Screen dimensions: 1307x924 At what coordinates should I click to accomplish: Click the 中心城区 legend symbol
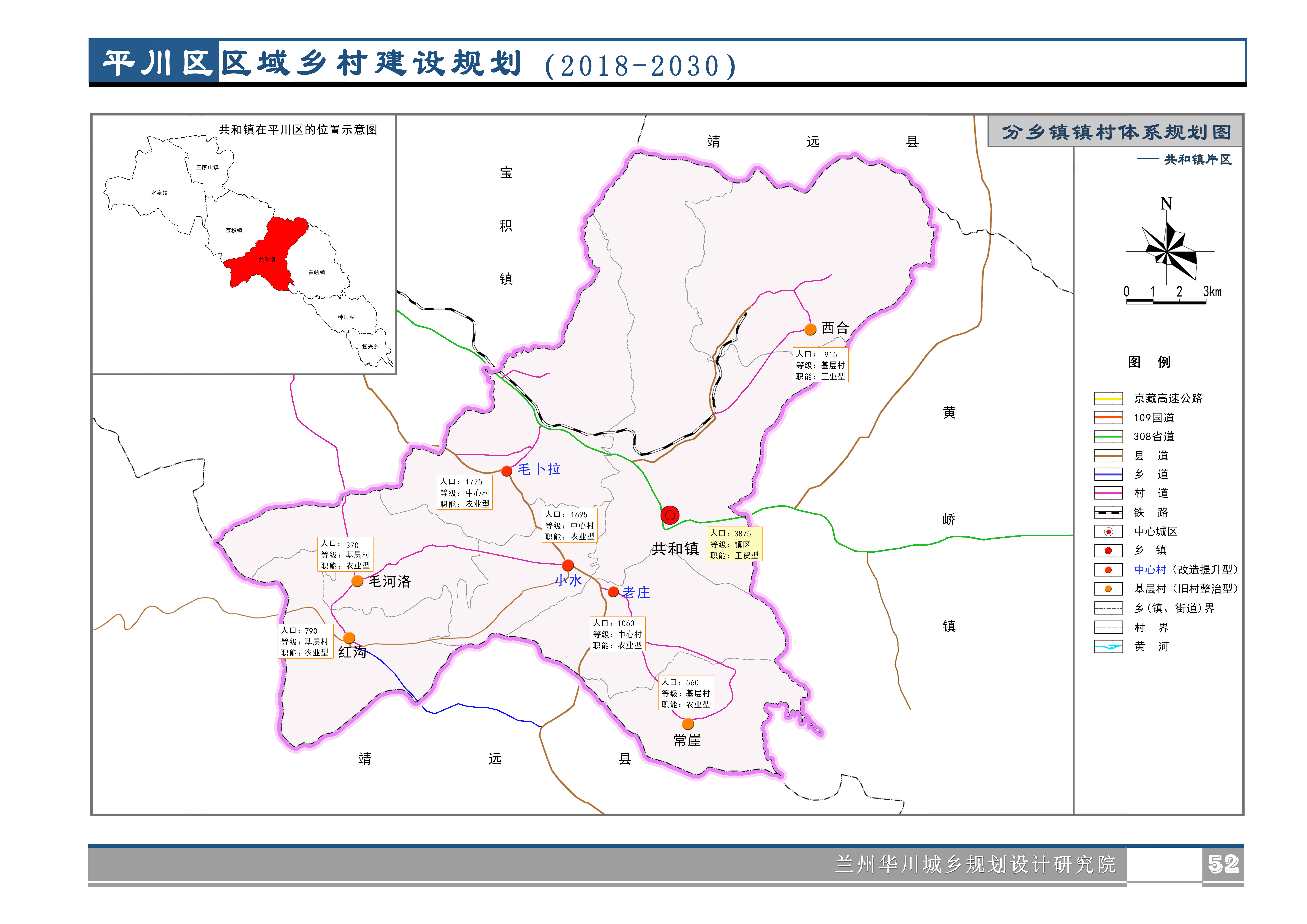[1108, 532]
